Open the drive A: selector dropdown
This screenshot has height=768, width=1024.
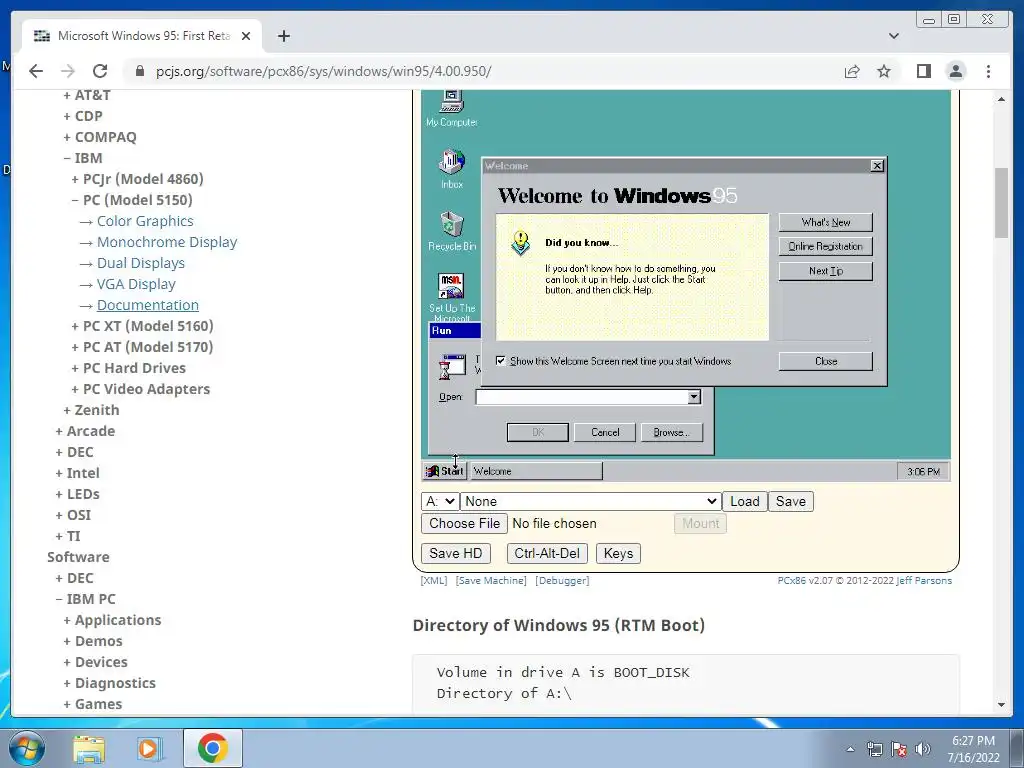[440, 502]
